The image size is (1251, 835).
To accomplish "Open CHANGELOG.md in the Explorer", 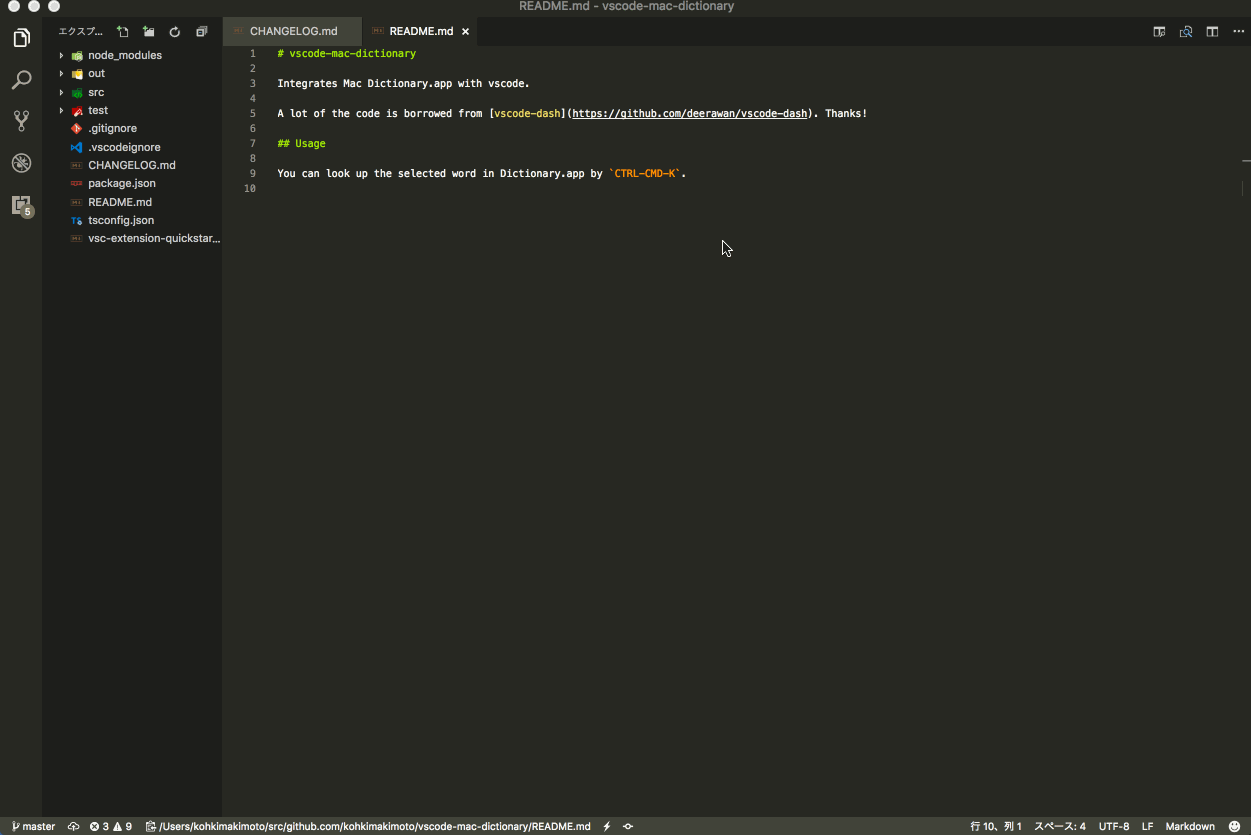I will pos(131,165).
